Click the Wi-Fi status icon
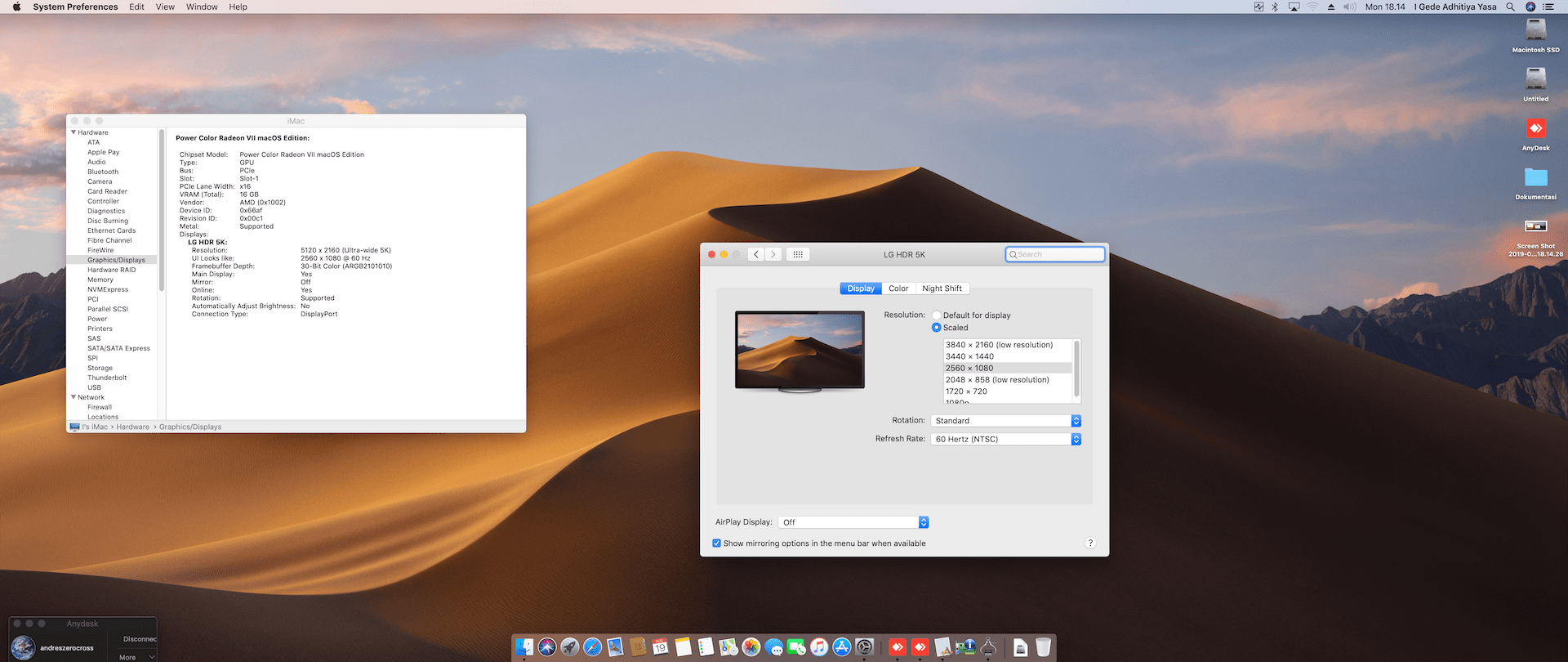 (x=1313, y=7)
